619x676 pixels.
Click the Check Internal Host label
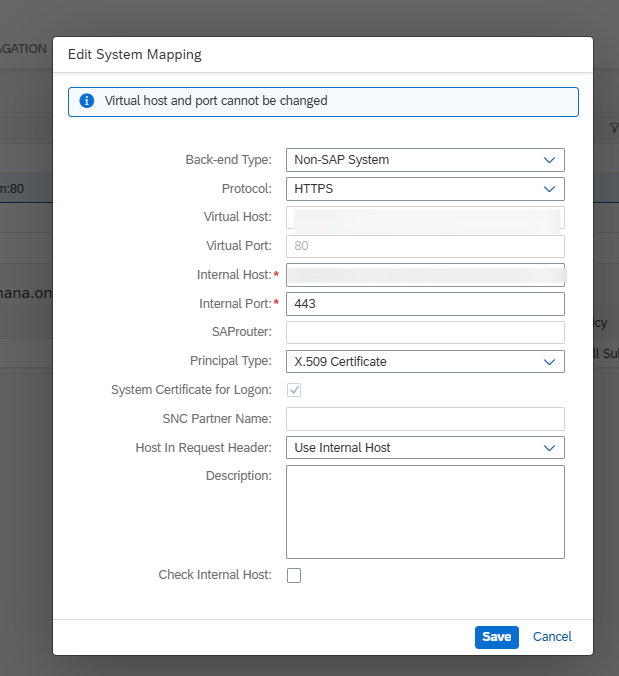click(x=215, y=575)
